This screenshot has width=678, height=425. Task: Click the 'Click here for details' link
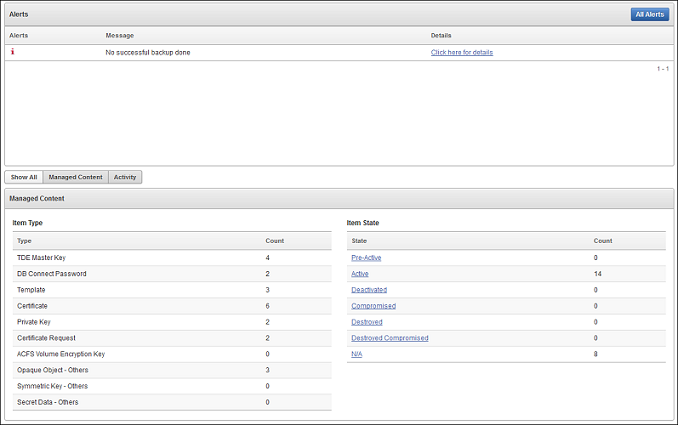click(x=461, y=52)
